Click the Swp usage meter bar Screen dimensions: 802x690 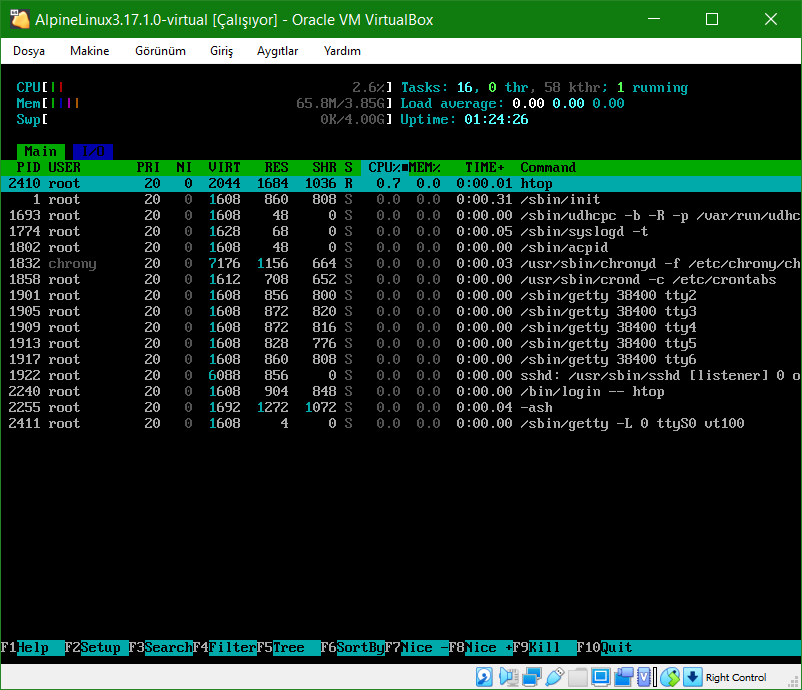click(x=205, y=119)
